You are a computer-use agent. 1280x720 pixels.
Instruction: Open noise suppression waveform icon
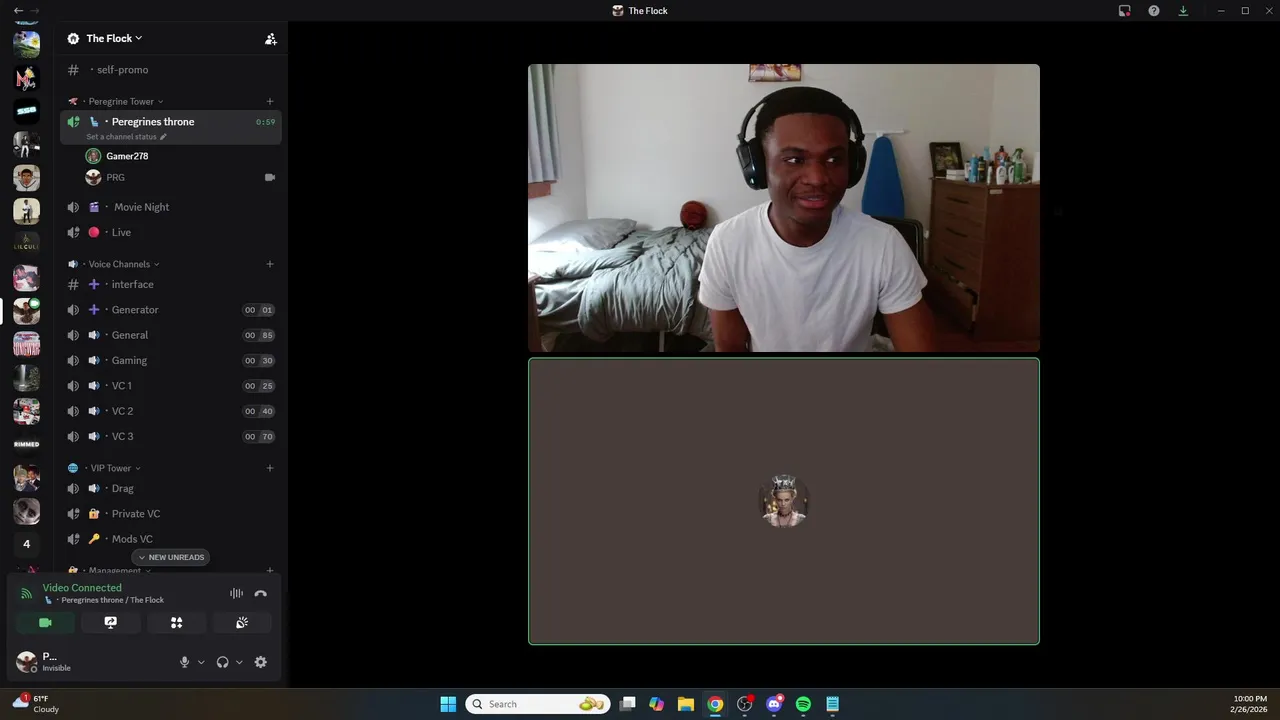coord(236,593)
